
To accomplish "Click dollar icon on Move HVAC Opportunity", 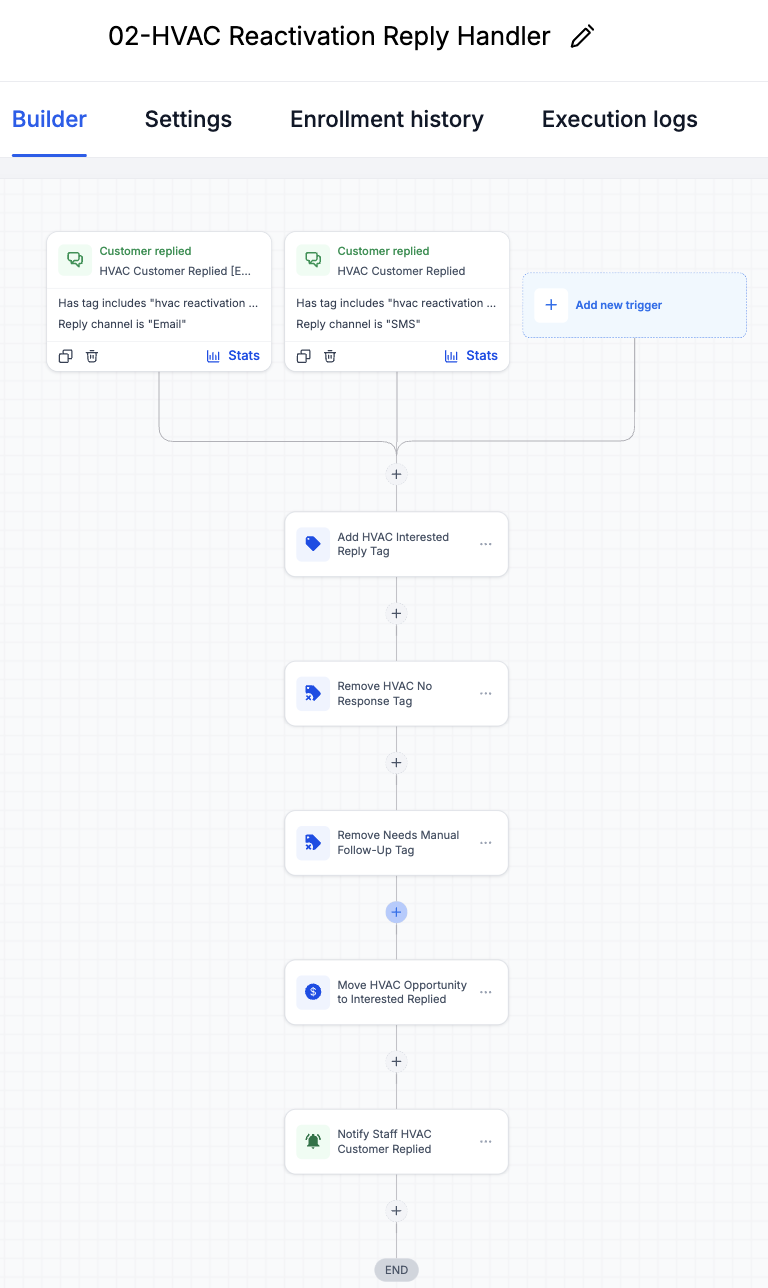I will point(313,992).
